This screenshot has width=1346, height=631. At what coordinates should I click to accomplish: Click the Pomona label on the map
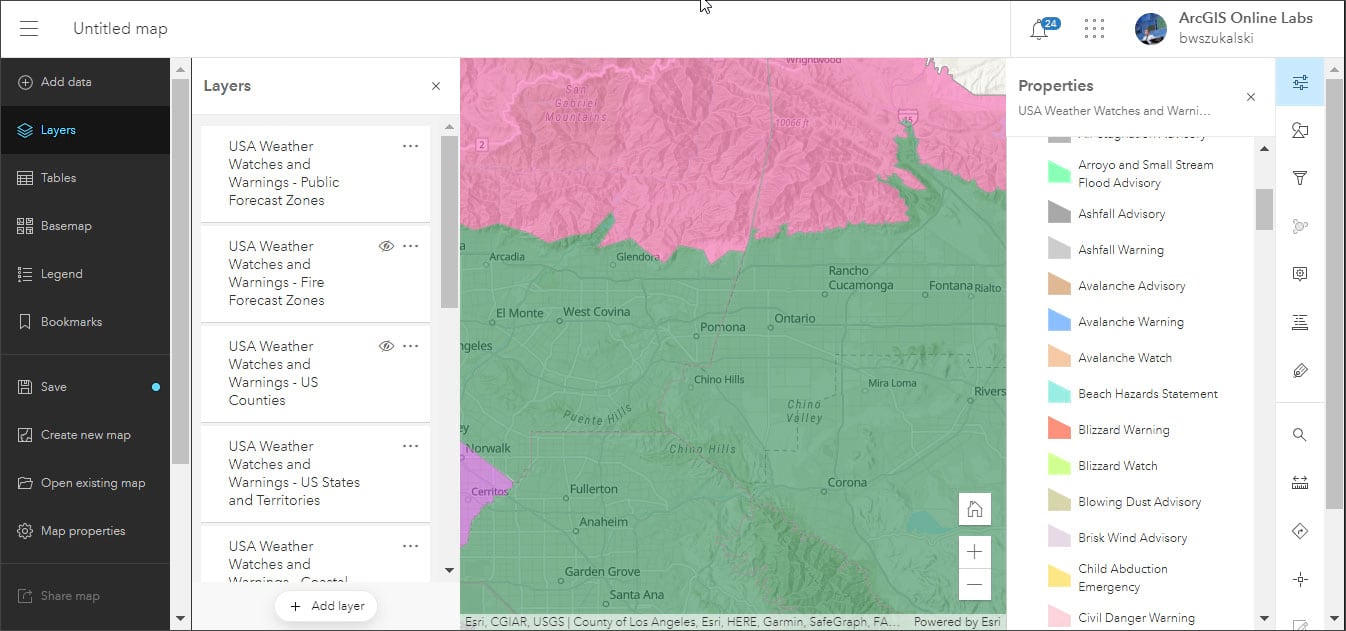[x=722, y=327]
